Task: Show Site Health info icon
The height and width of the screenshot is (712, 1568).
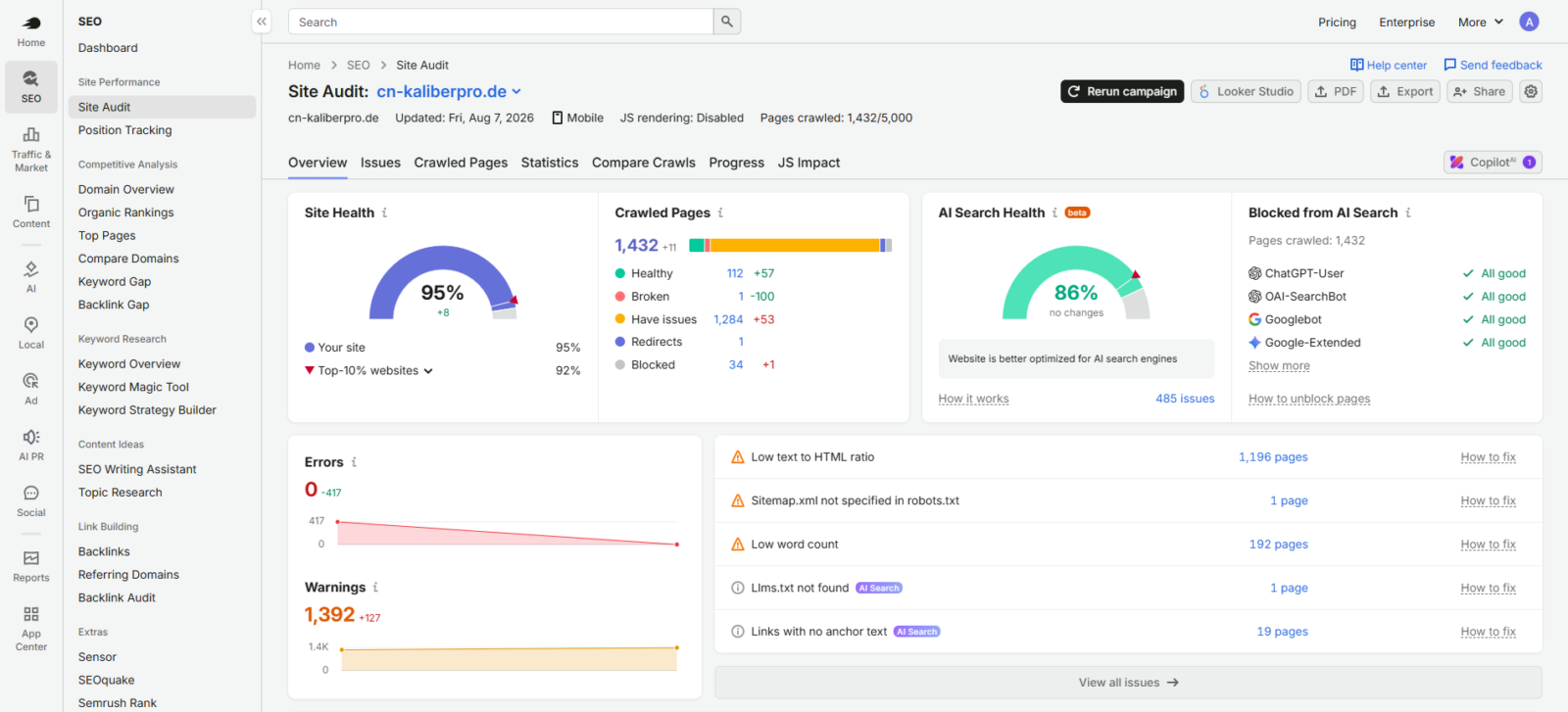Action: (x=385, y=213)
